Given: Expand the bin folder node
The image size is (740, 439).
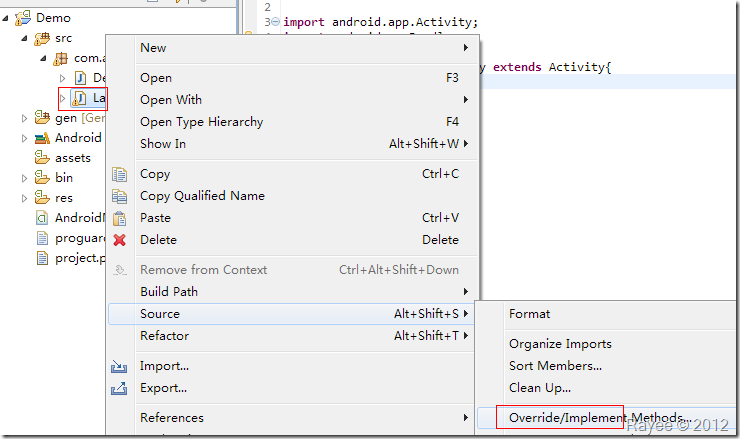Looking at the screenshot, I should tap(25, 178).
